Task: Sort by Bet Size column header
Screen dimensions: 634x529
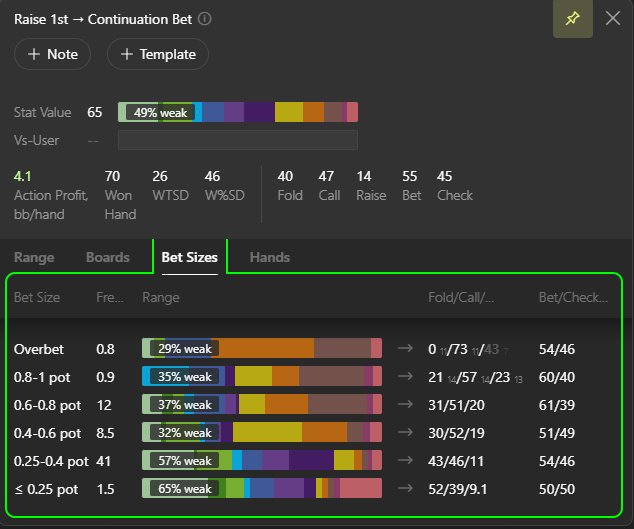Action: (x=37, y=298)
